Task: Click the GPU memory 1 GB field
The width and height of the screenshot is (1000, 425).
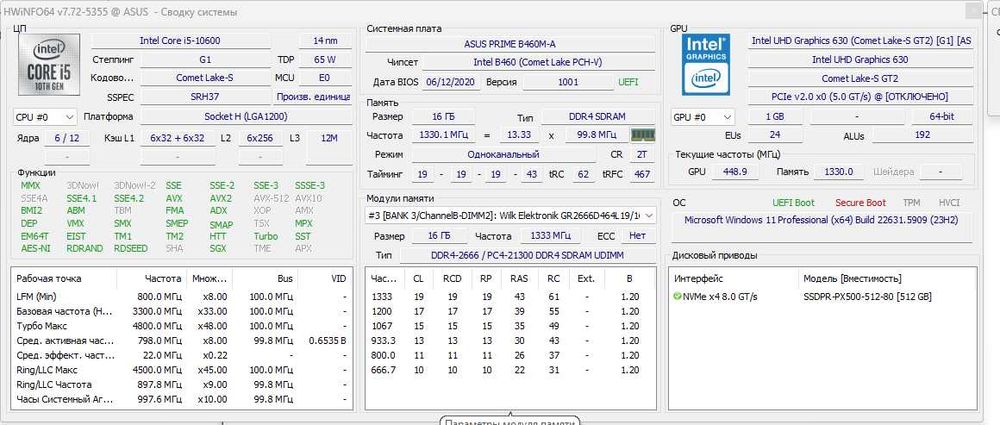Action: tap(775, 117)
